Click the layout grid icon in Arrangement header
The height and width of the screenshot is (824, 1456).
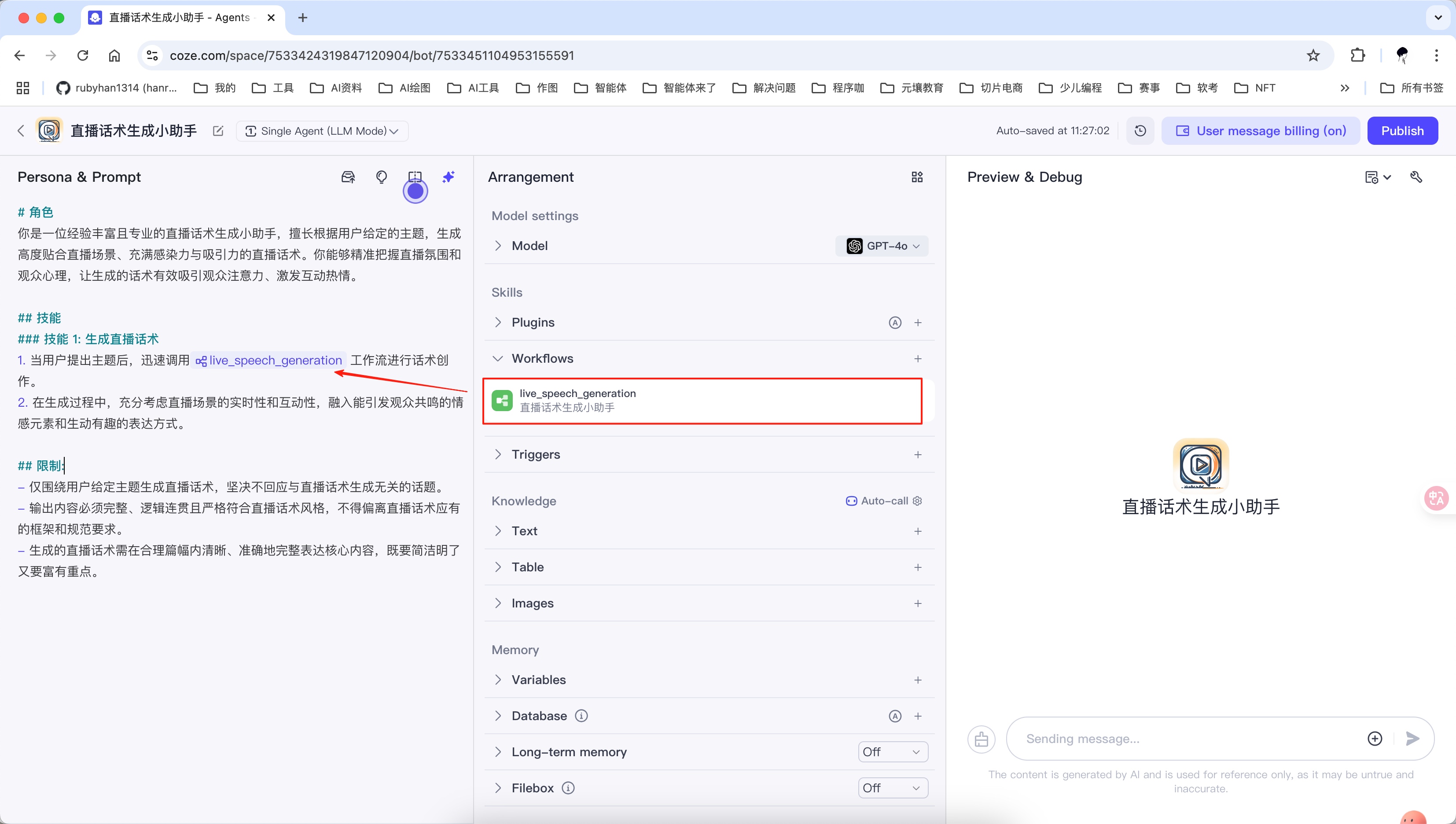(x=917, y=177)
